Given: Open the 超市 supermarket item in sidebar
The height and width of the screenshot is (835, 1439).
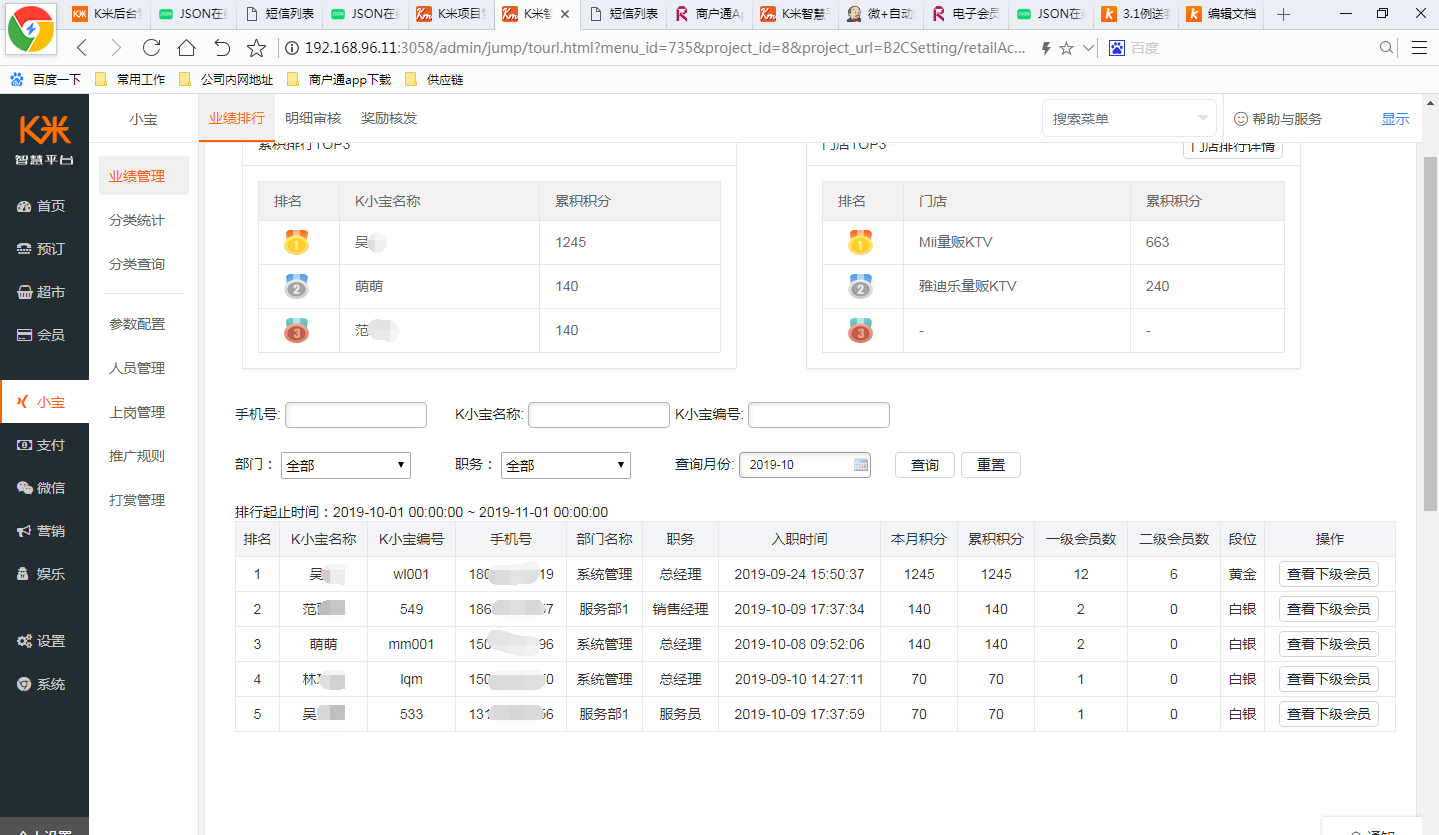Looking at the screenshot, I should click(44, 292).
